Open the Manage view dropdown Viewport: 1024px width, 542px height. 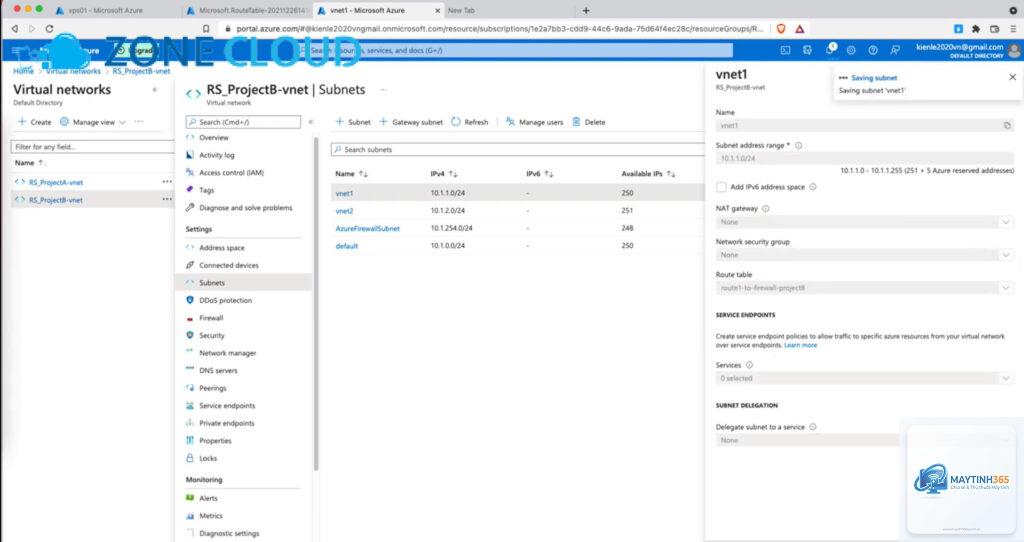coord(93,122)
